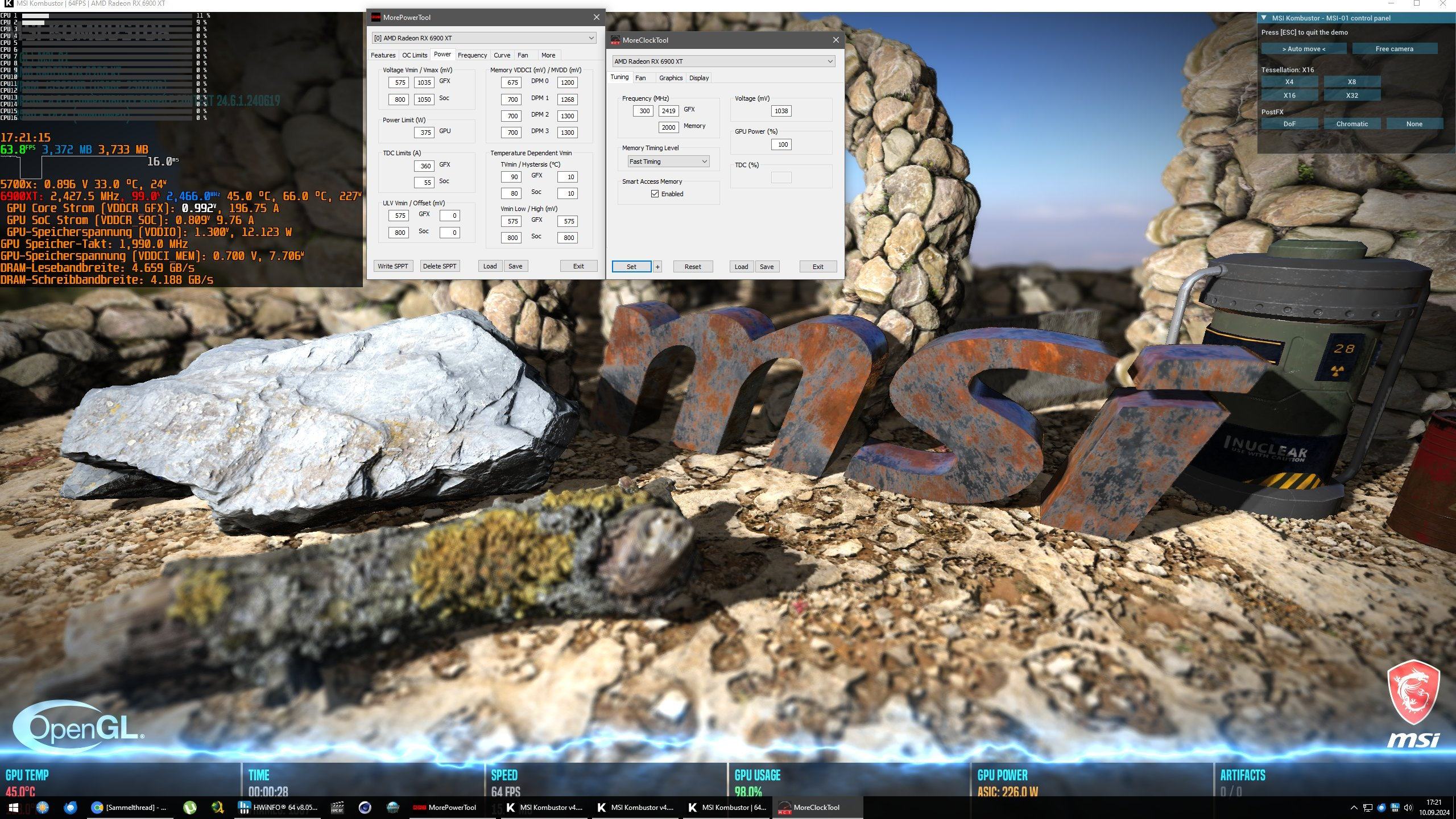Click the network tray icon
This screenshot has width=1456, height=819.
tap(1368, 808)
